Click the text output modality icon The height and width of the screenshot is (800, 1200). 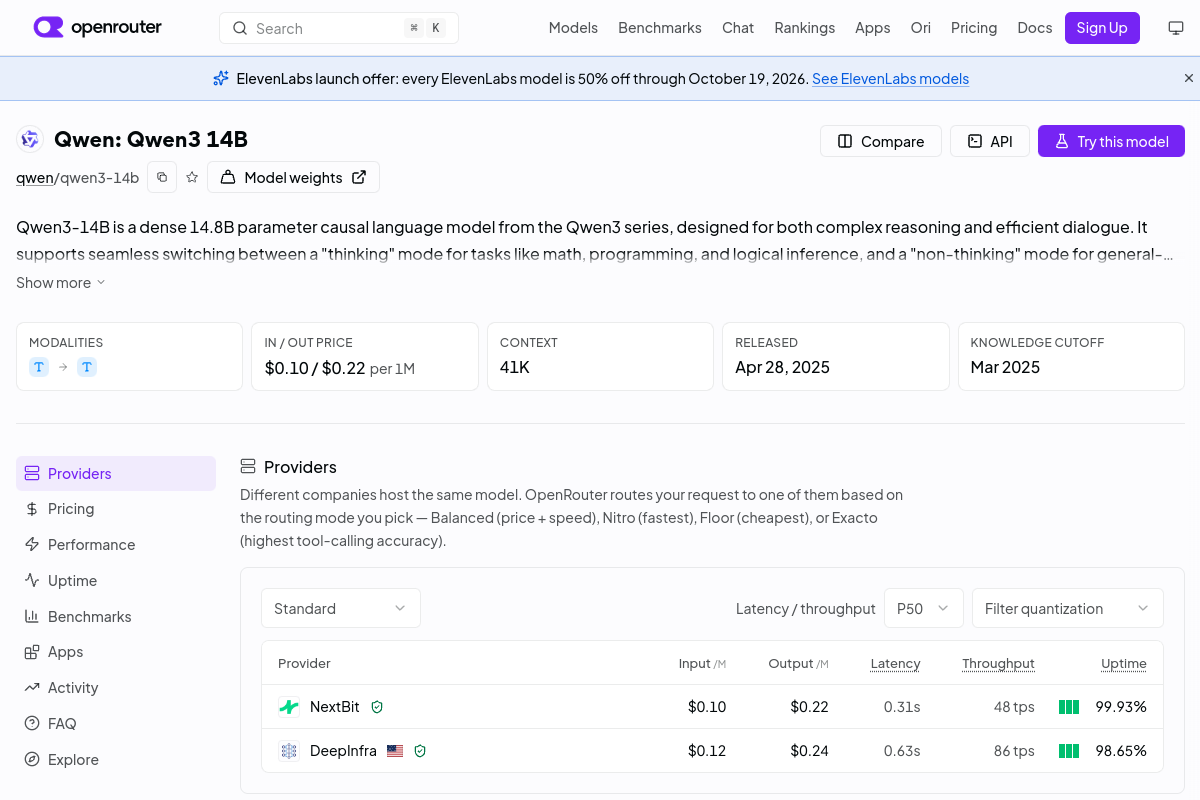point(87,367)
